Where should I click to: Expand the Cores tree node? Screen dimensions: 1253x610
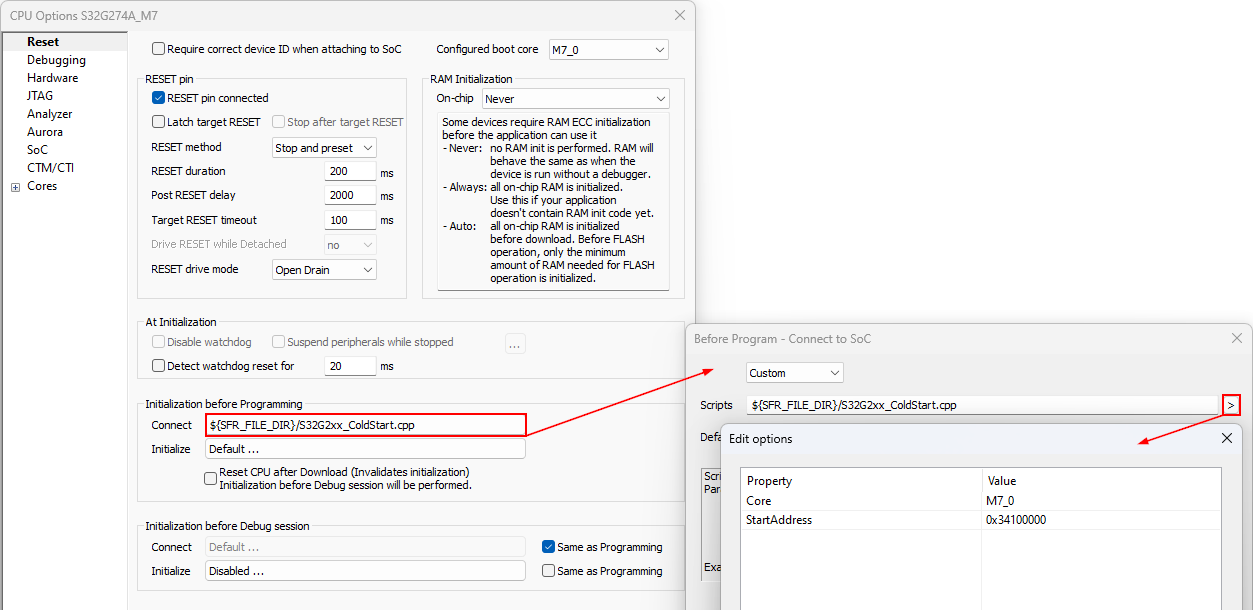15,187
